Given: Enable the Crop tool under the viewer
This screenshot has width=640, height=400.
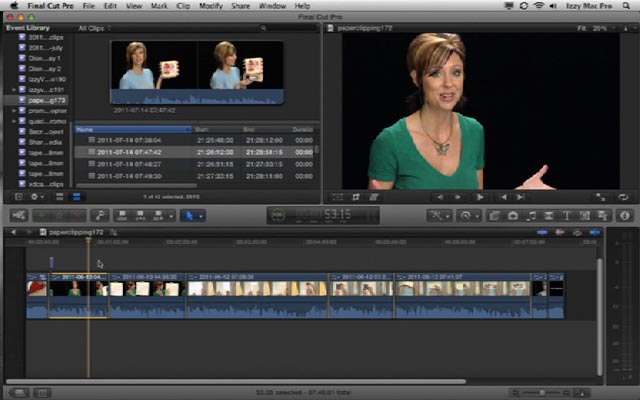Looking at the screenshot, I should tap(356, 197).
